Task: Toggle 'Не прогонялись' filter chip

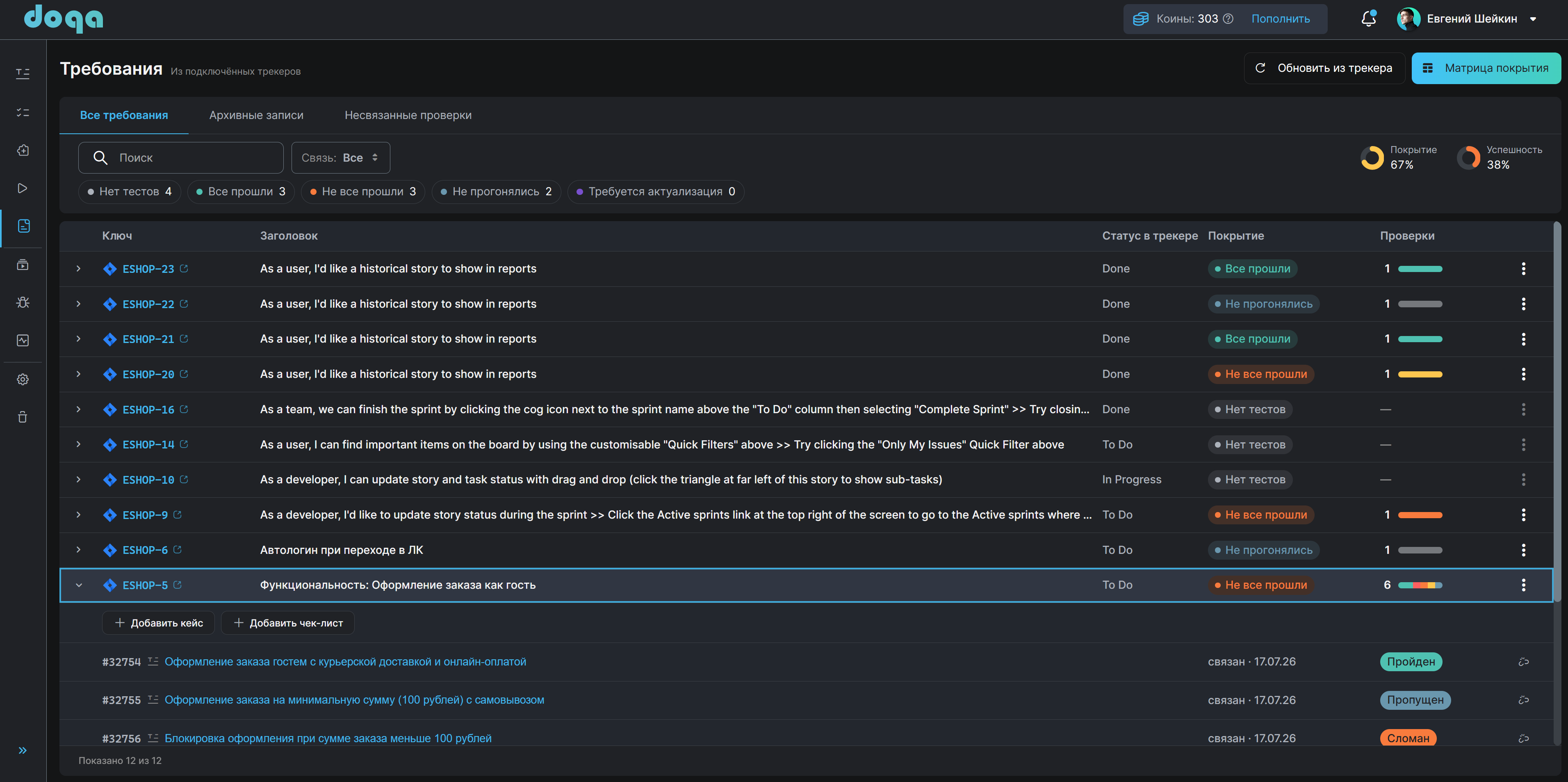Action: click(x=496, y=191)
